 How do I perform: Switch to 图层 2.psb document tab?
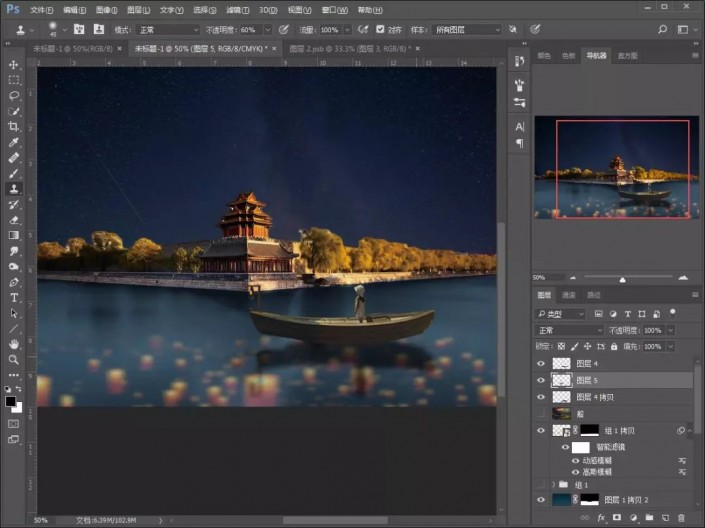[349, 49]
